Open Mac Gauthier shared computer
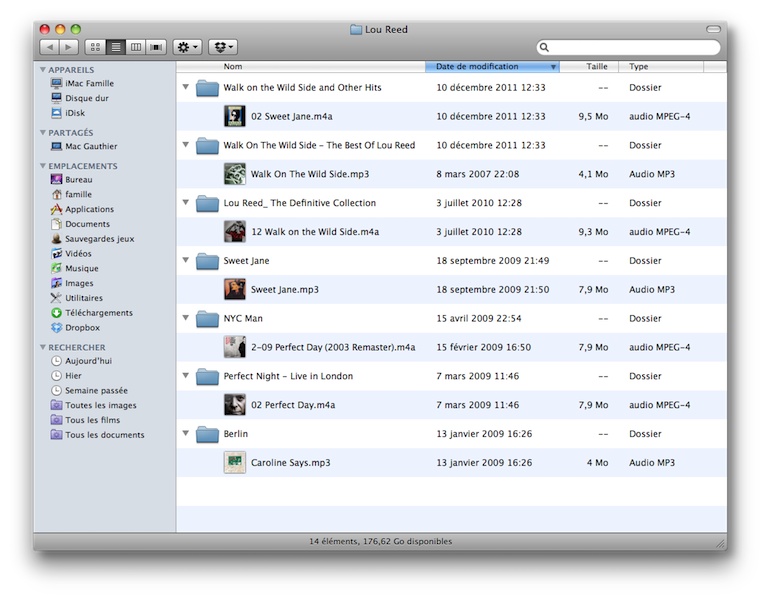Screen dimensions: 773x609 (x=84, y=146)
